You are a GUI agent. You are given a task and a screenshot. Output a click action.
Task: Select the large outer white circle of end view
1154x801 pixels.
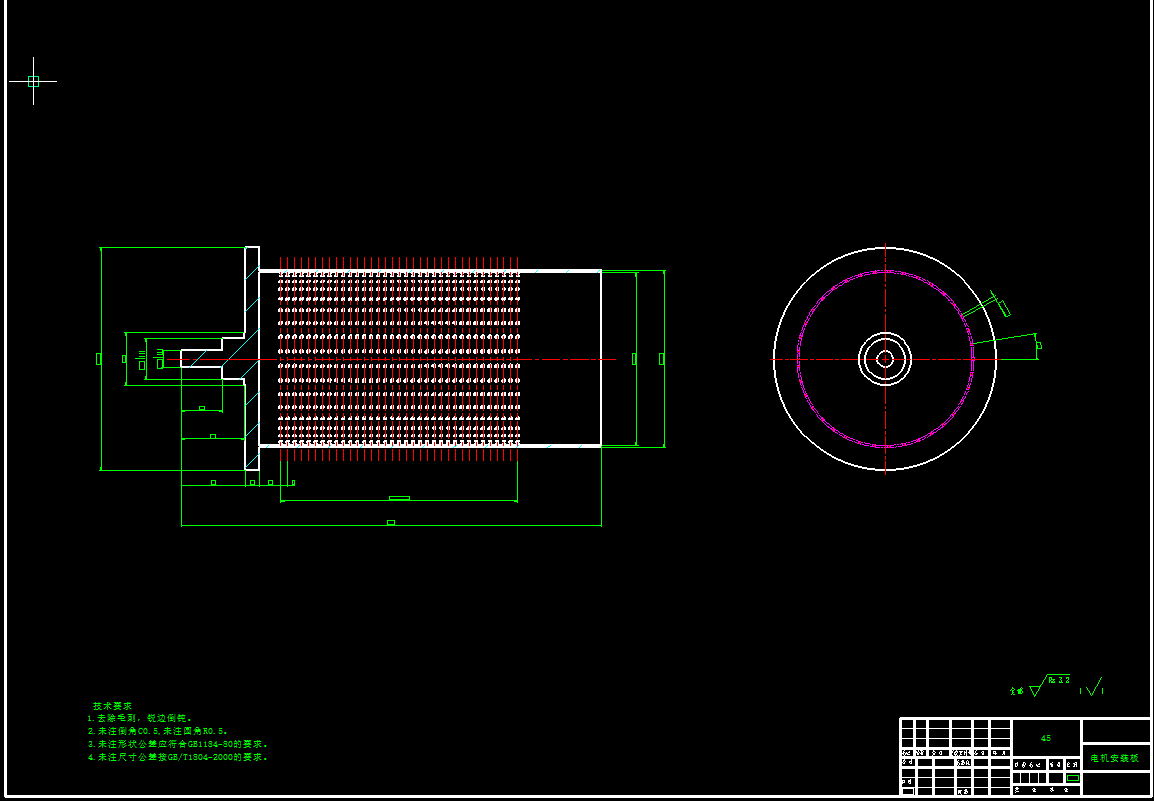tap(885, 359)
